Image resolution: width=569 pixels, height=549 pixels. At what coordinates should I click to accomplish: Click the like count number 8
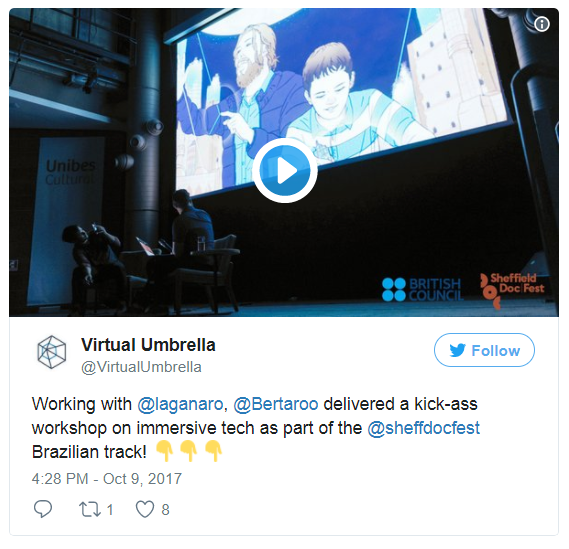coord(165,510)
